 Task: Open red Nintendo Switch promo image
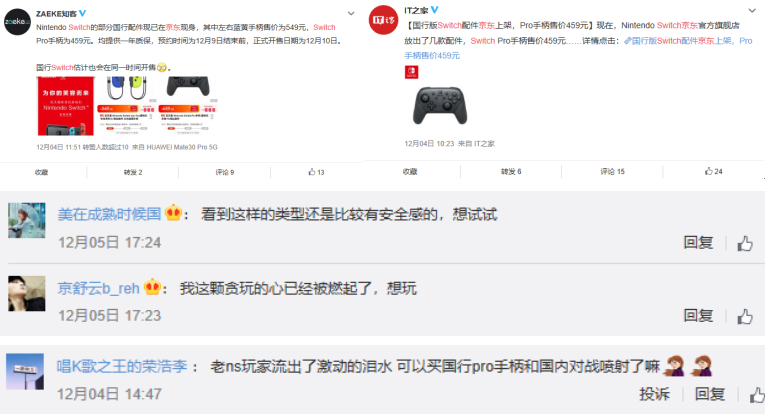[x=66, y=106]
